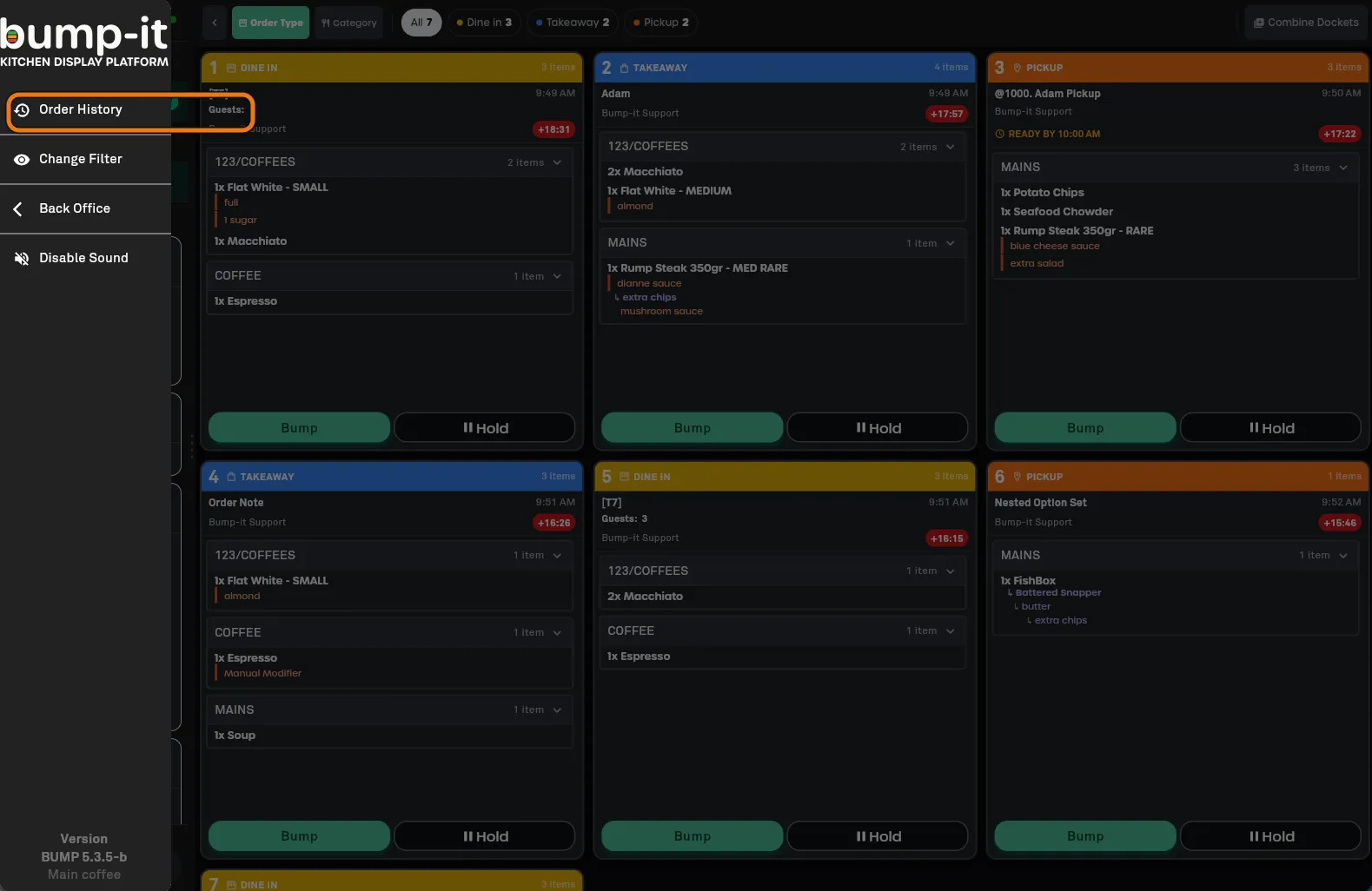Click the takeaway bag icon on docket 4
Screen dimensions: 1372x891
point(231,477)
